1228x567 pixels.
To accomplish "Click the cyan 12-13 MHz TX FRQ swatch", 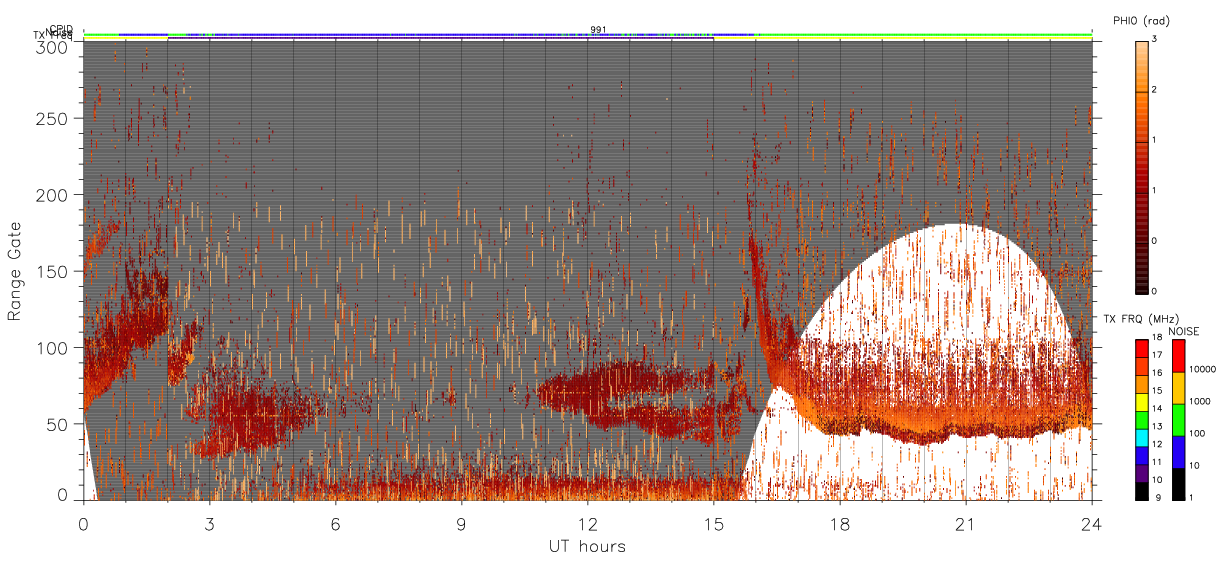I will pyautogui.click(x=1142, y=438).
